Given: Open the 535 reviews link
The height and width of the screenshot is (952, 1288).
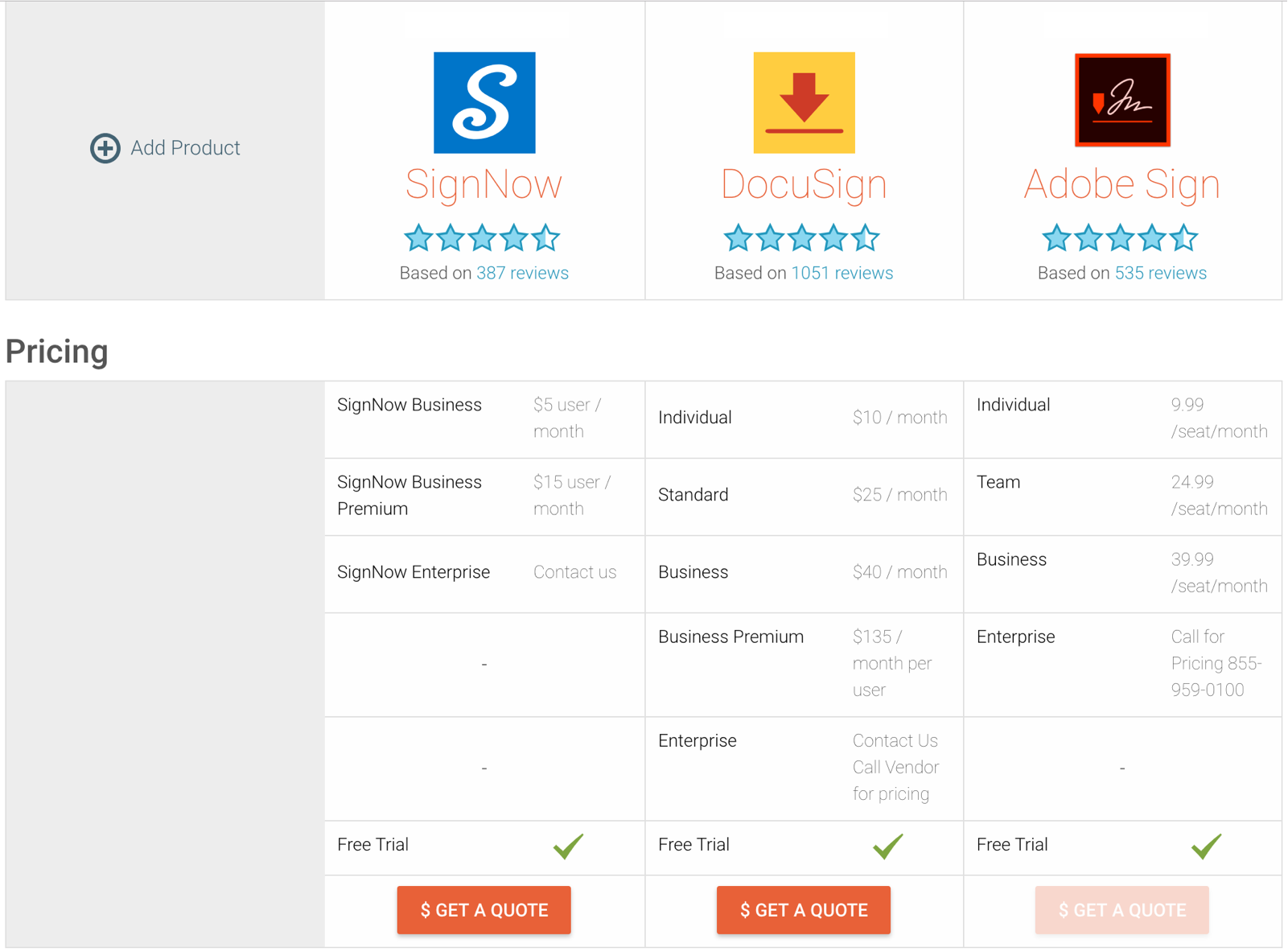Looking at the screenshot, I should point(1160,273).
